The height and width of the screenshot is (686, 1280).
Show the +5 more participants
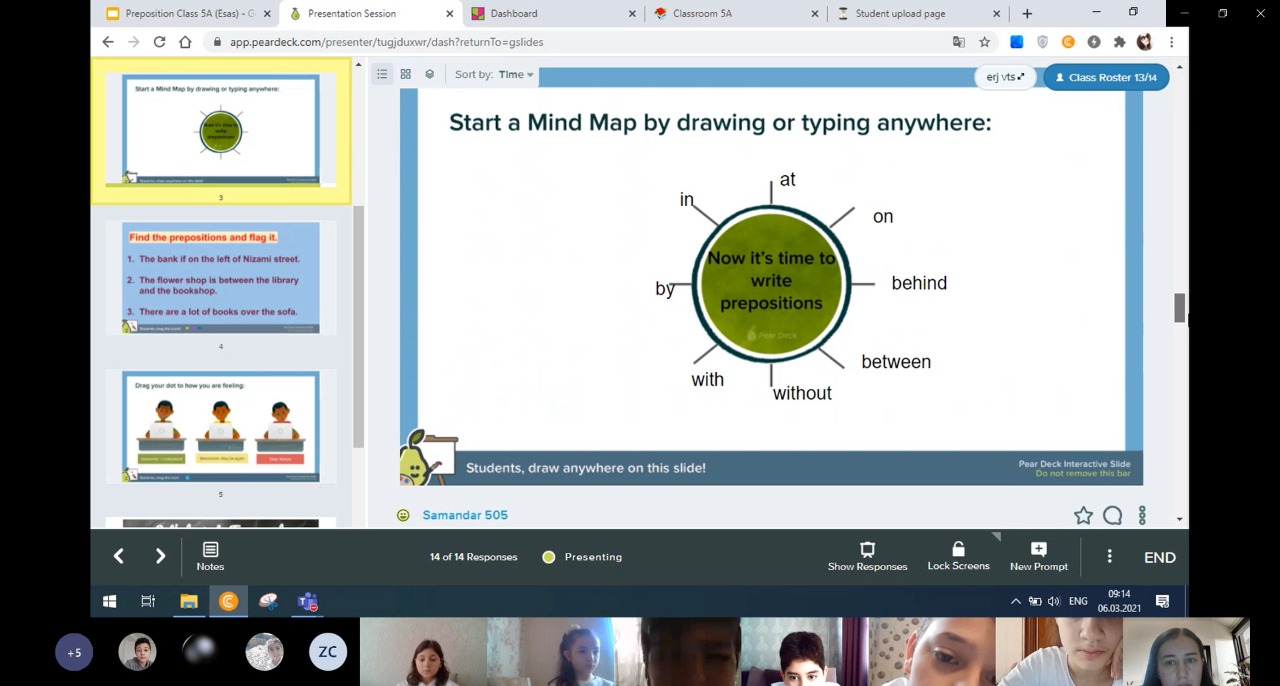[x=74, y=652]
